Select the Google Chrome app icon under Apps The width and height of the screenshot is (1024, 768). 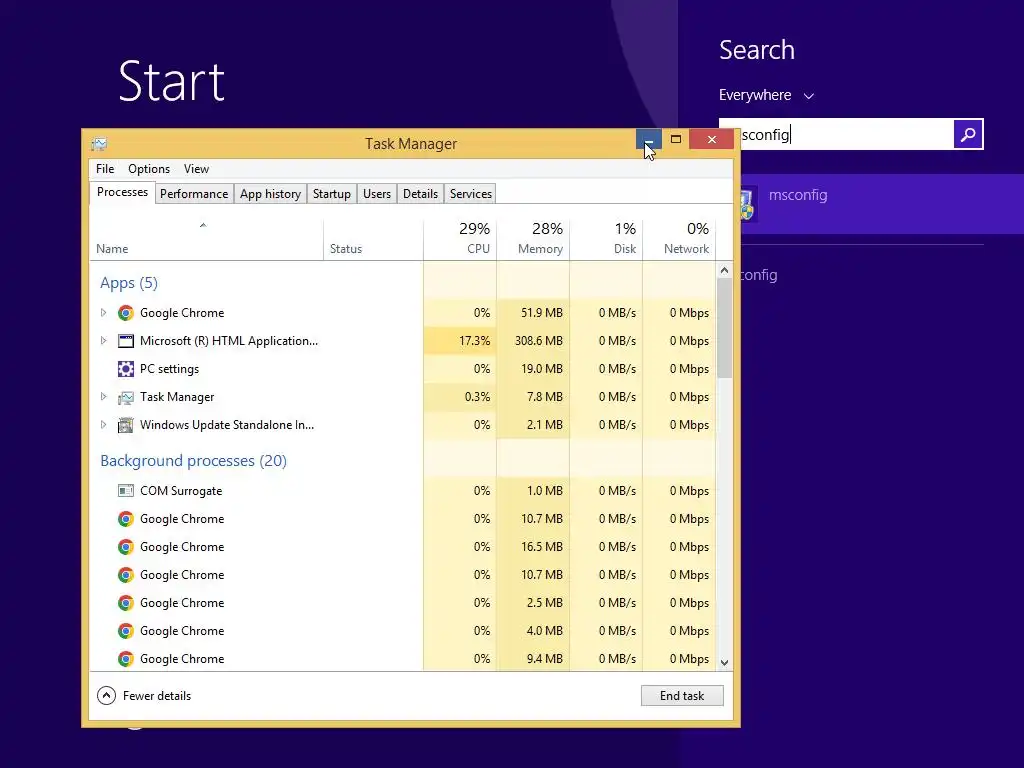tap(125, 313)
